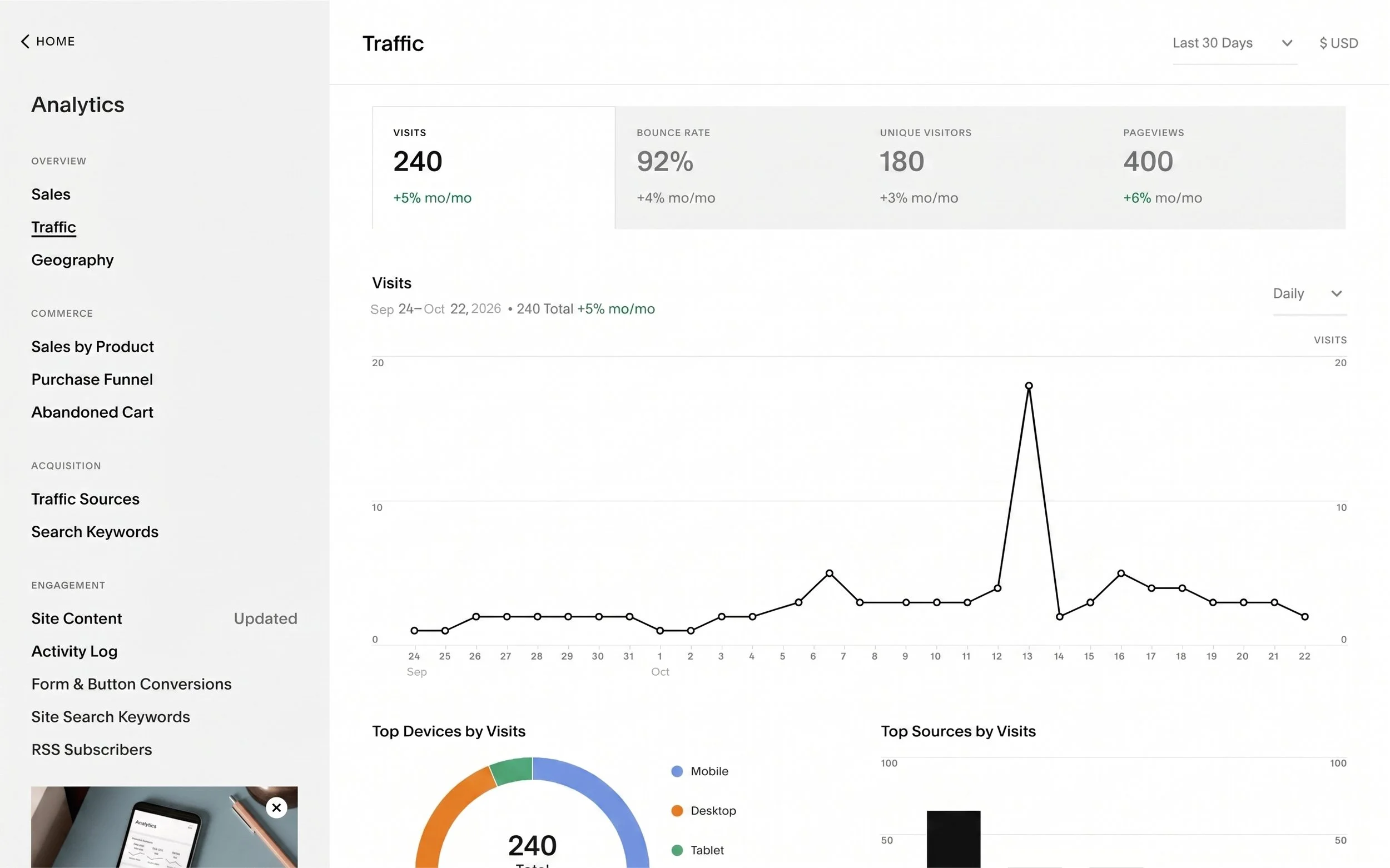1390x868 pixels.
Task: Open the Sales by Product report
Action: [92, 347]
